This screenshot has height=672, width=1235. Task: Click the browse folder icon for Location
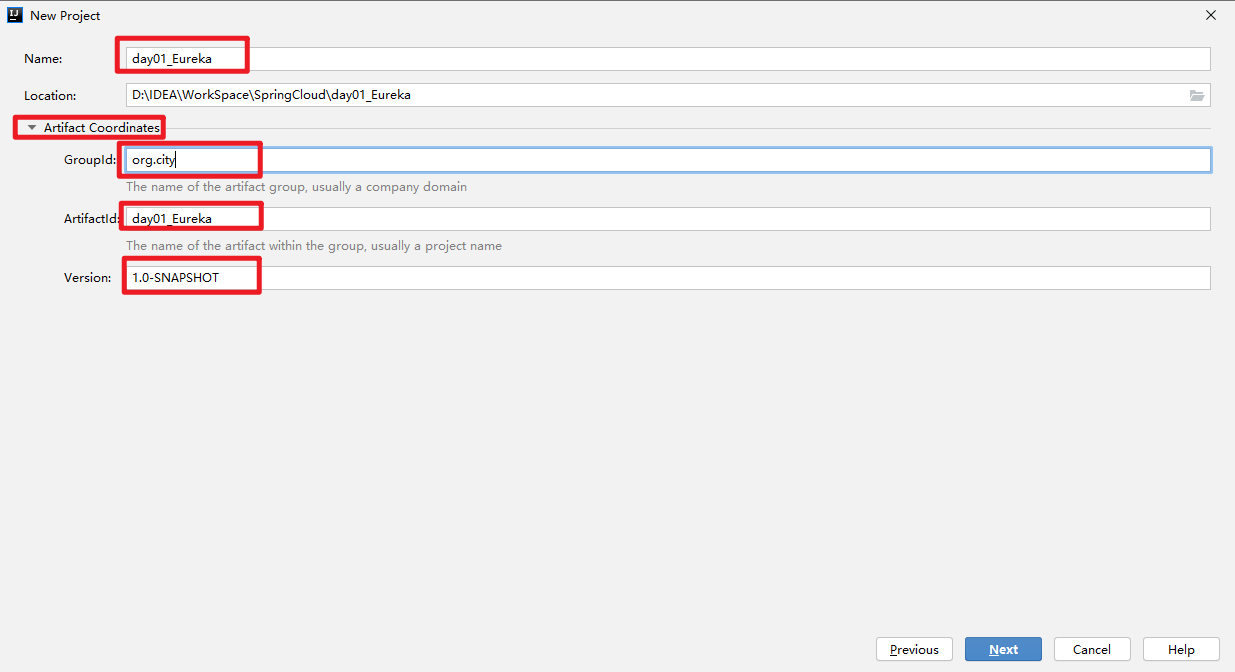pyautogui.click(x=1196, y=96)
